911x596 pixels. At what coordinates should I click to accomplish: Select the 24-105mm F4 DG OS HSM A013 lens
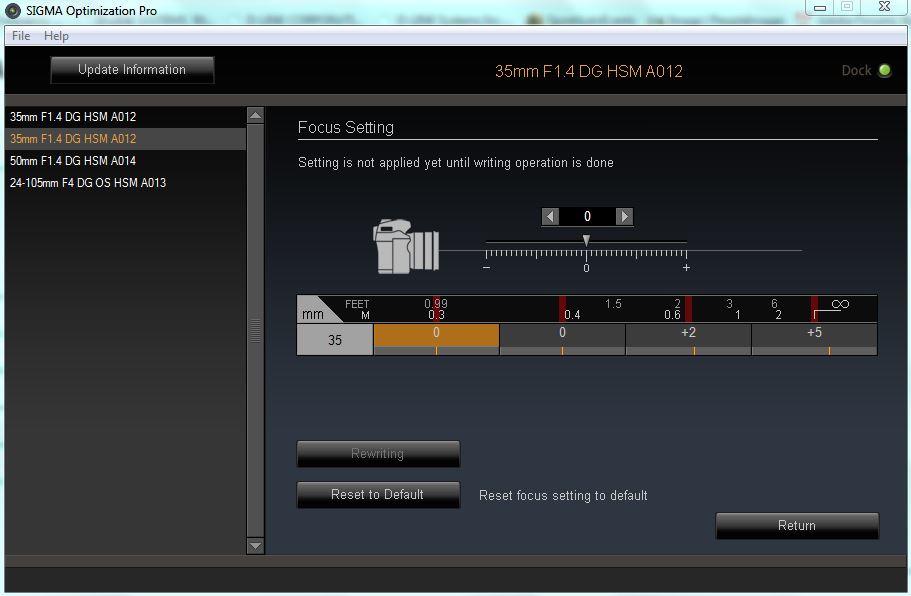click(125, 183)
